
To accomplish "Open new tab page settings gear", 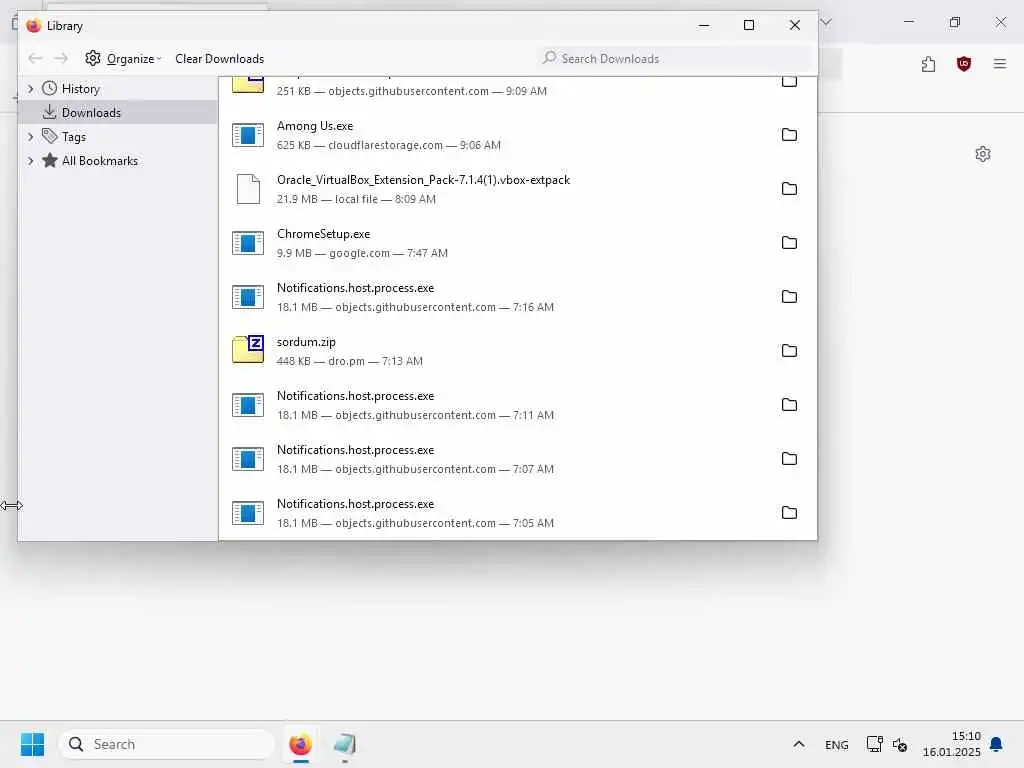I will click(x=983, y=154).
